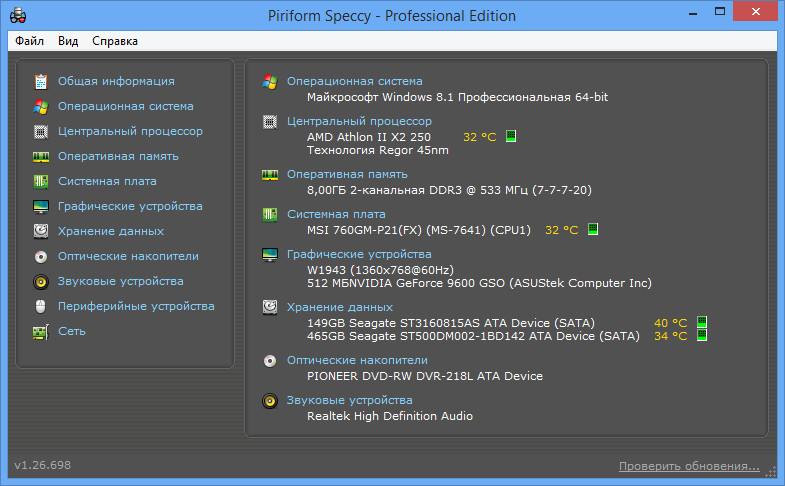Open Звуковые устройства in the sidebar
The image size is (785, 486).
point(121,281)
